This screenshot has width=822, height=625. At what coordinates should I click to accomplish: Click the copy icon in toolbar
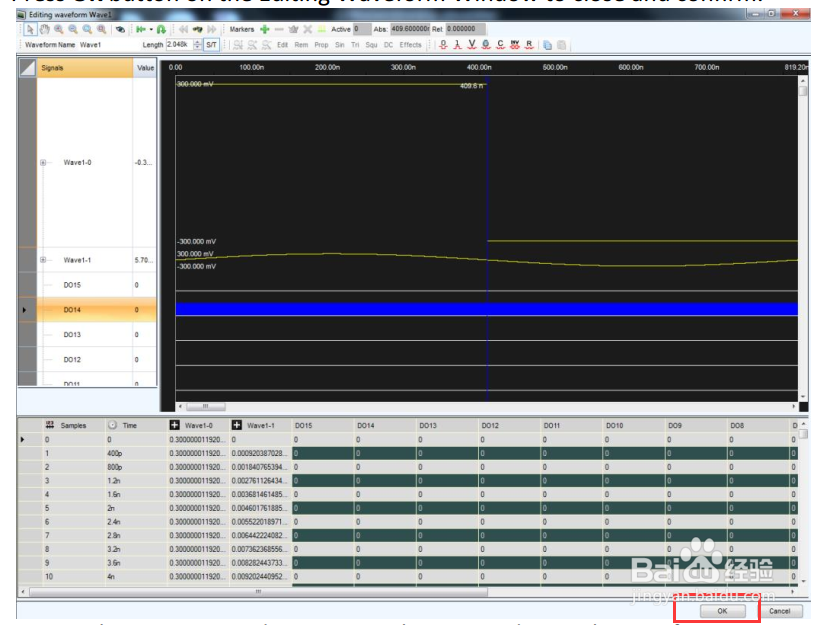pyautogui.click(x=547, y=45)
